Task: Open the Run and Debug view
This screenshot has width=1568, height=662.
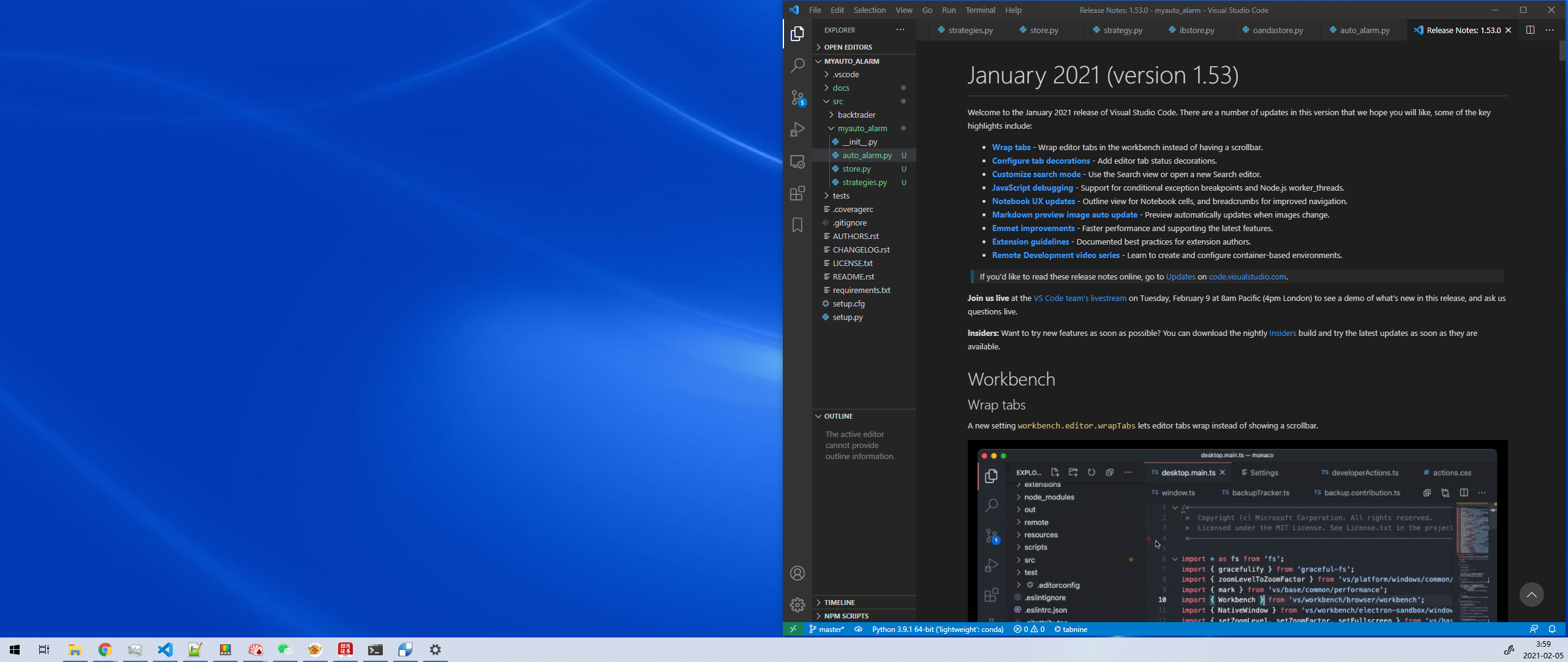Action: point(797,129)
